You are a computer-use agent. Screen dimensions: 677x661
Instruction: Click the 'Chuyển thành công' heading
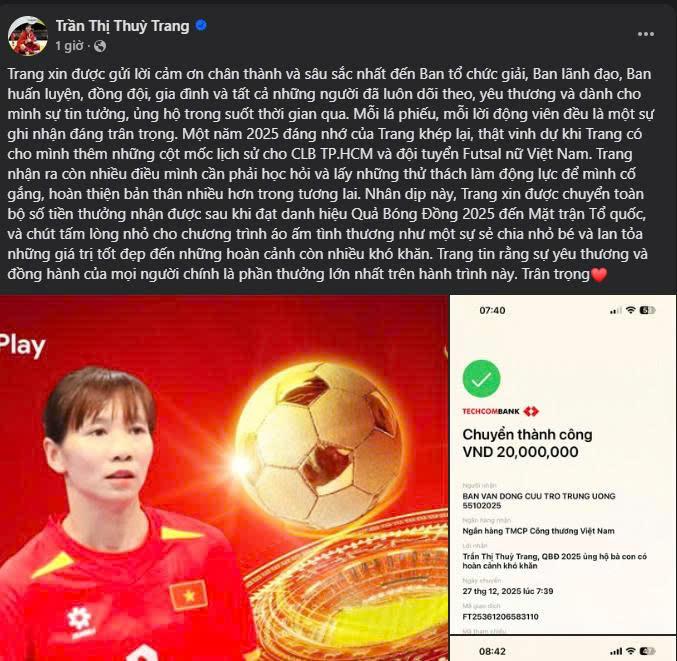click(527, 434)
